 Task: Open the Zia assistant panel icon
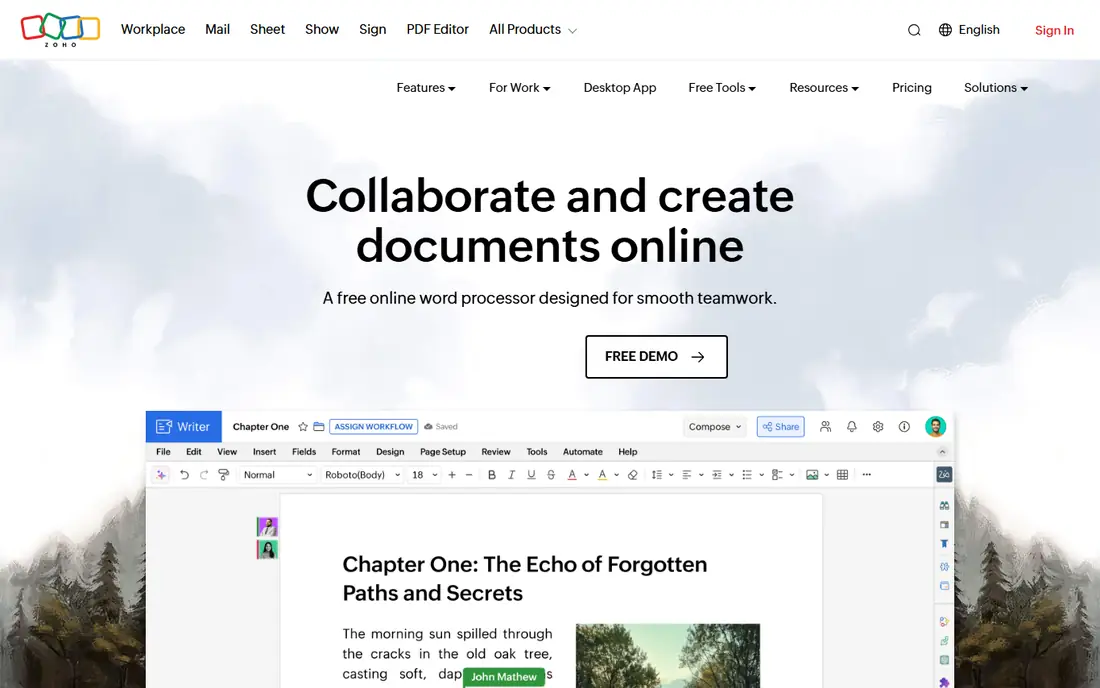944,475
